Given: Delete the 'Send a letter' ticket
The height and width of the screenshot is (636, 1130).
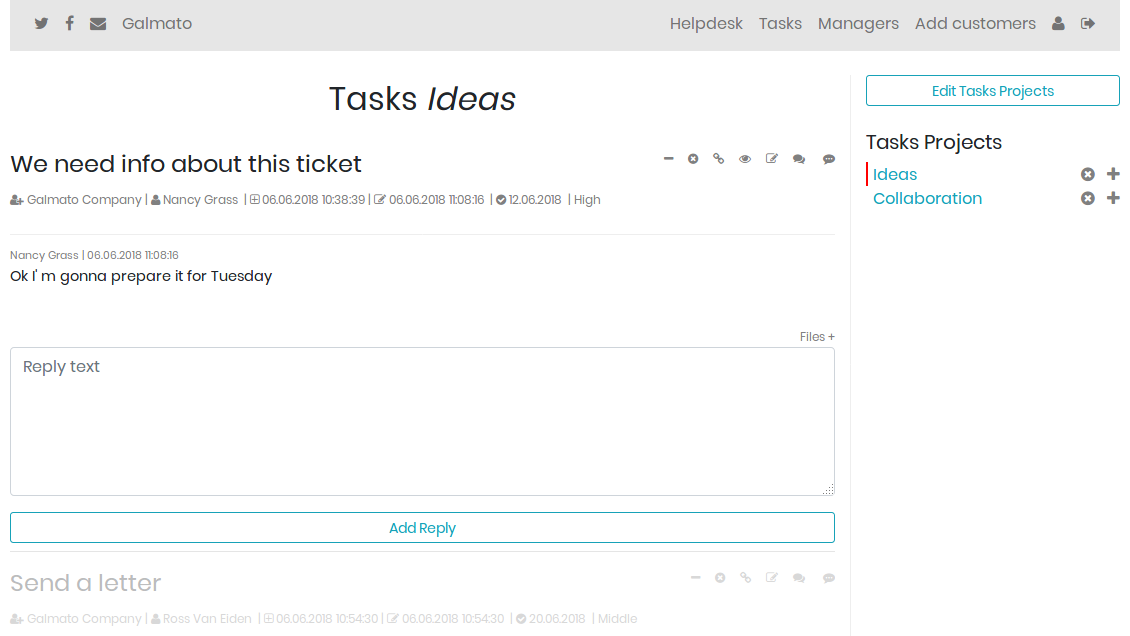Looking at the screenshot, I should coord(720,578).
